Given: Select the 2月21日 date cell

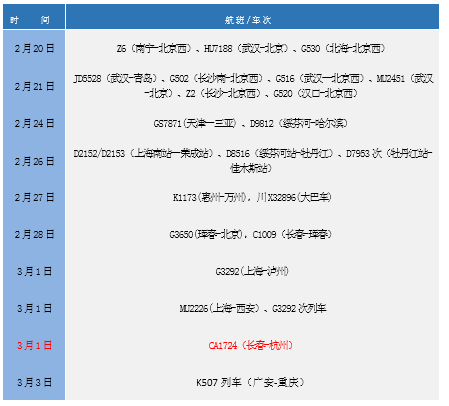Looking at the screenshot, I should click(34, 86).
